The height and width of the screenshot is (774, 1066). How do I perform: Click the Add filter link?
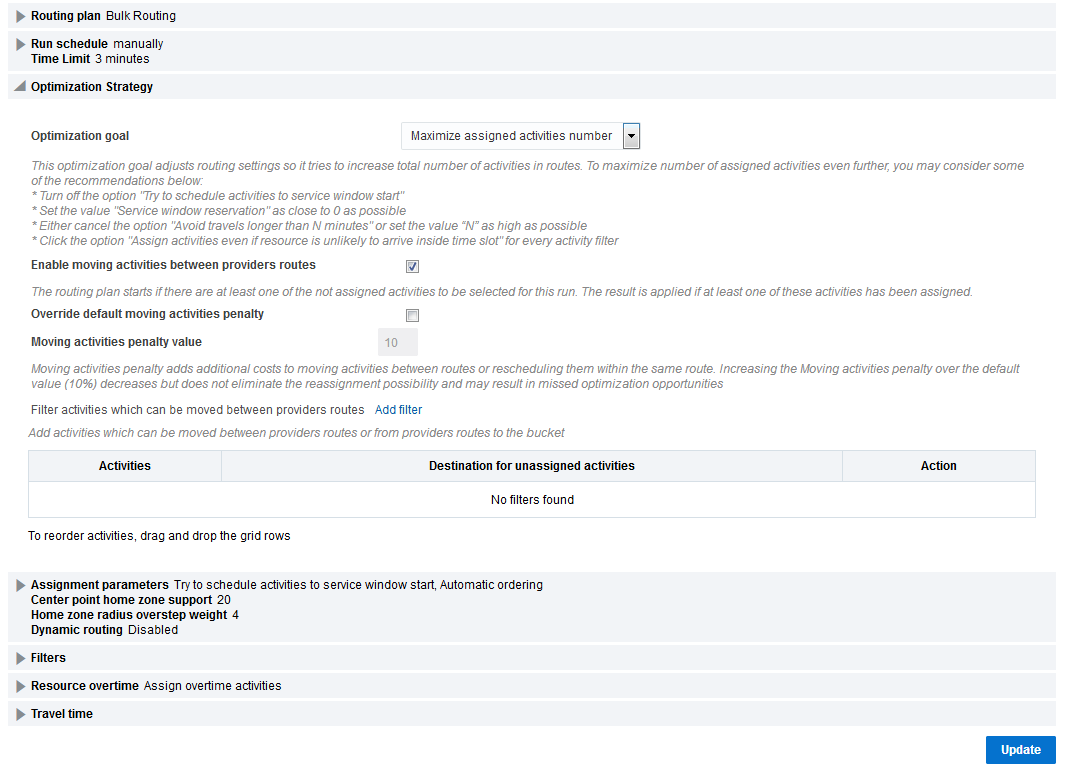click(x=398, y=410)
